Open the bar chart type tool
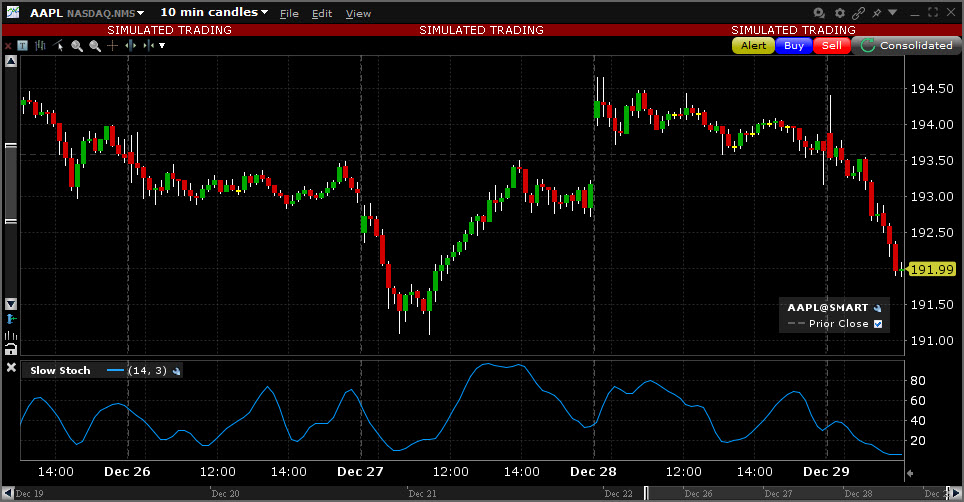 pyautogui.click(x=41, y=45)
